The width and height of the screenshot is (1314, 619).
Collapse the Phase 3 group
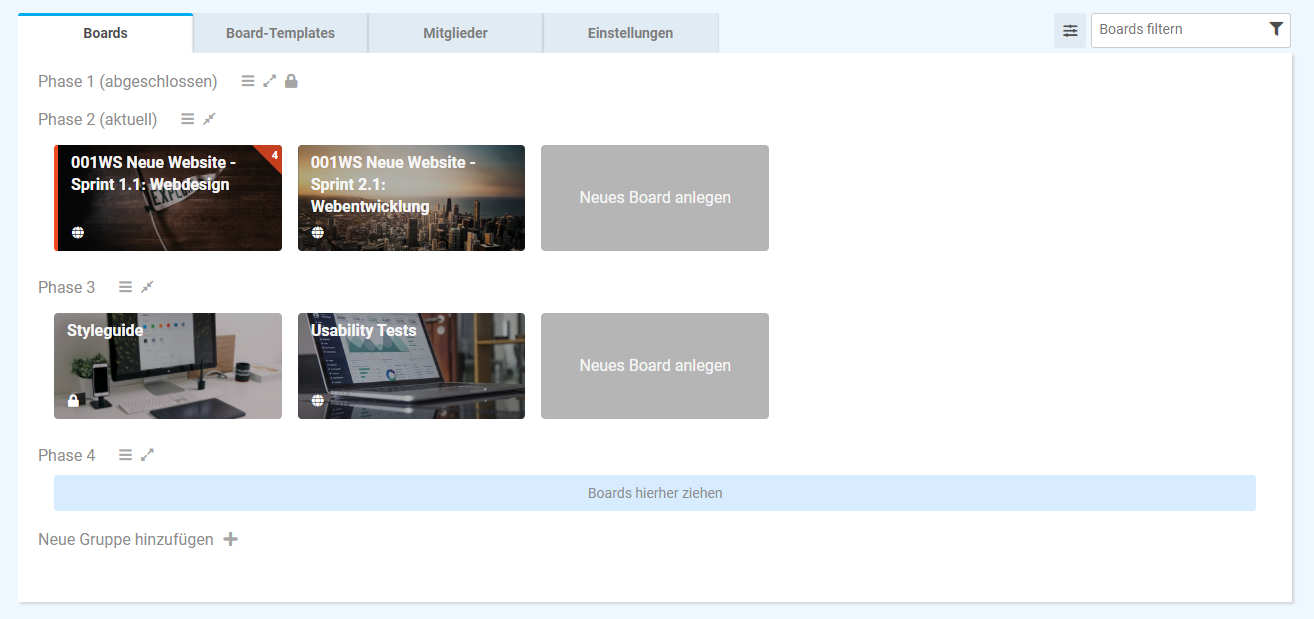tap(147, 287)
